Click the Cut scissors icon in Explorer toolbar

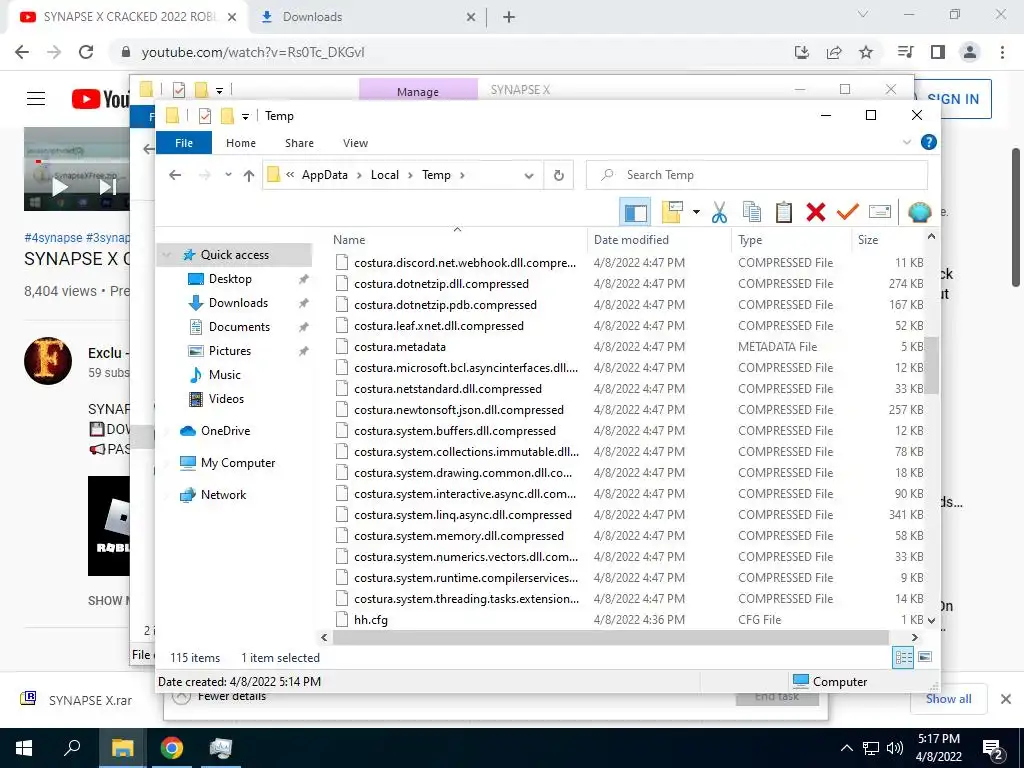pyautogui.click(x=719, y=212)
